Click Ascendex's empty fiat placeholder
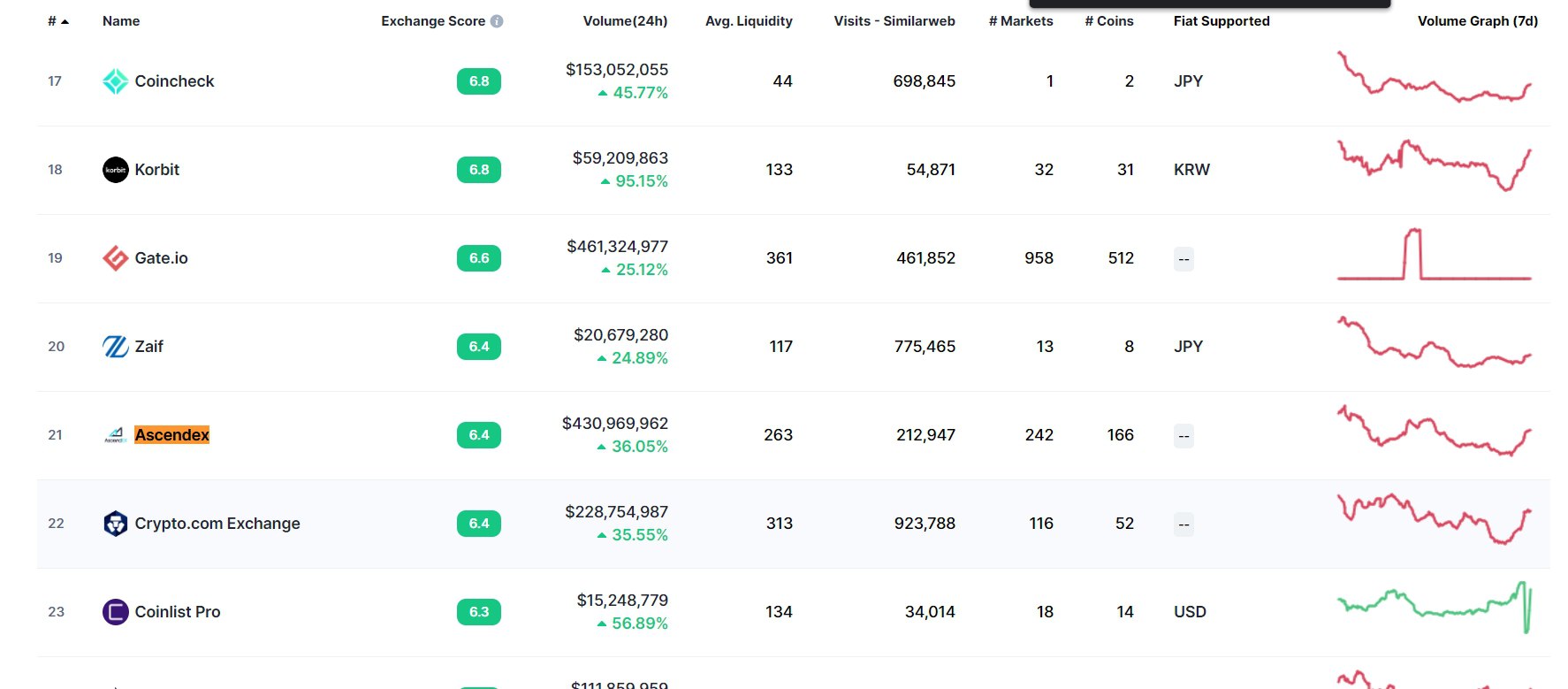Image resolution: width=1568 pixels, height=689 pixels. tap(1184, 436)
